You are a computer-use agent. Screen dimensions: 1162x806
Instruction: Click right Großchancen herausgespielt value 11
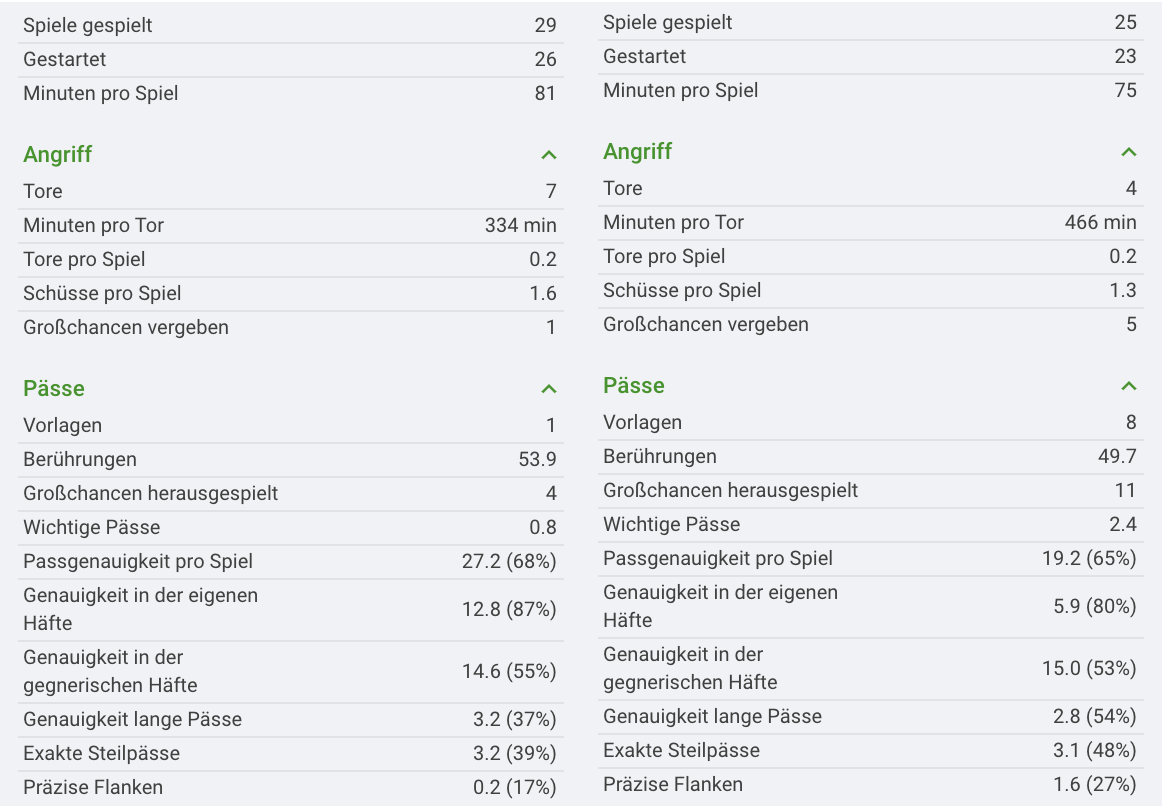pyautogui.click(x=1125, y=490)
